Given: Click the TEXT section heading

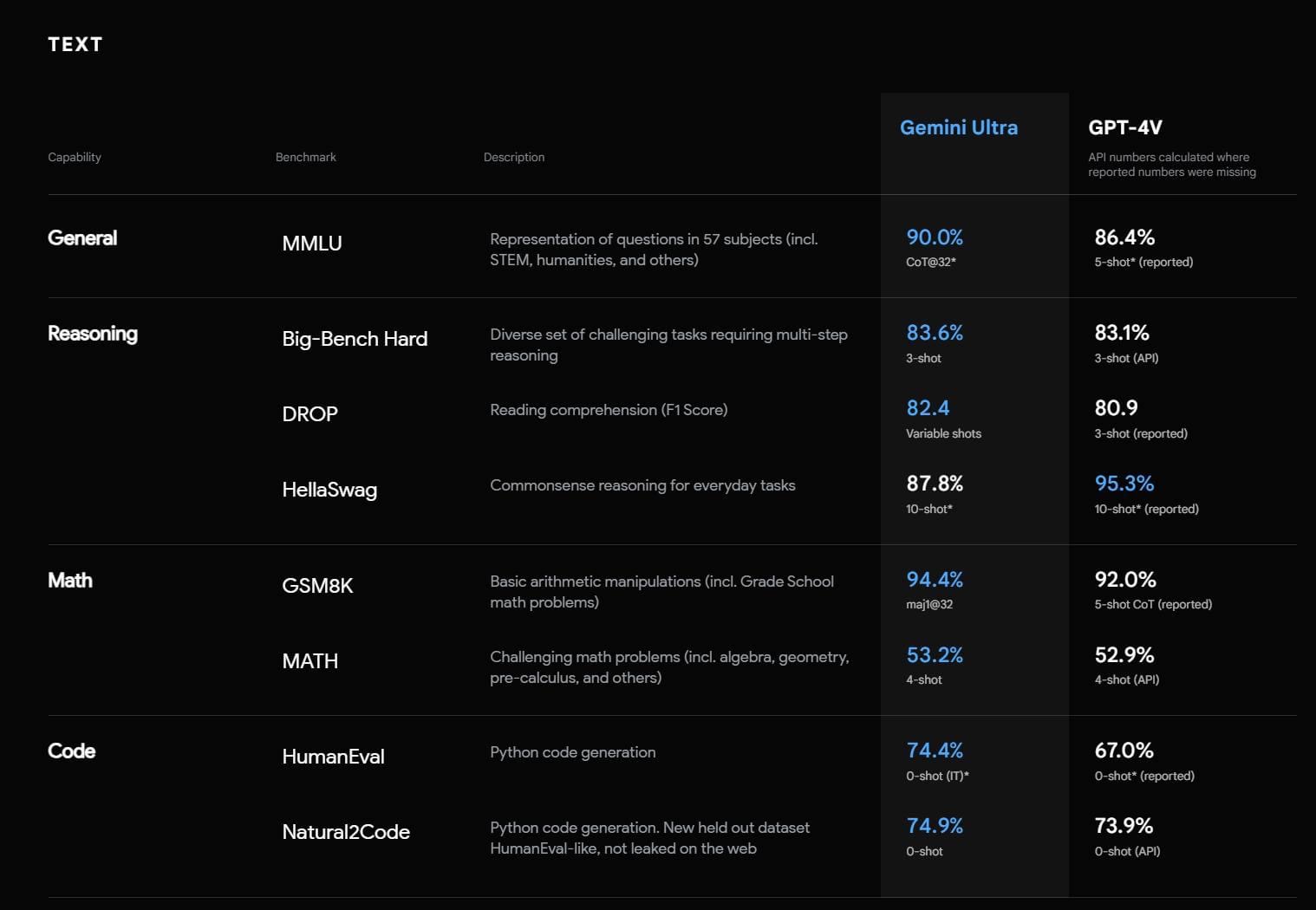Looking at the screenshot, I should (x=75, y=44).
